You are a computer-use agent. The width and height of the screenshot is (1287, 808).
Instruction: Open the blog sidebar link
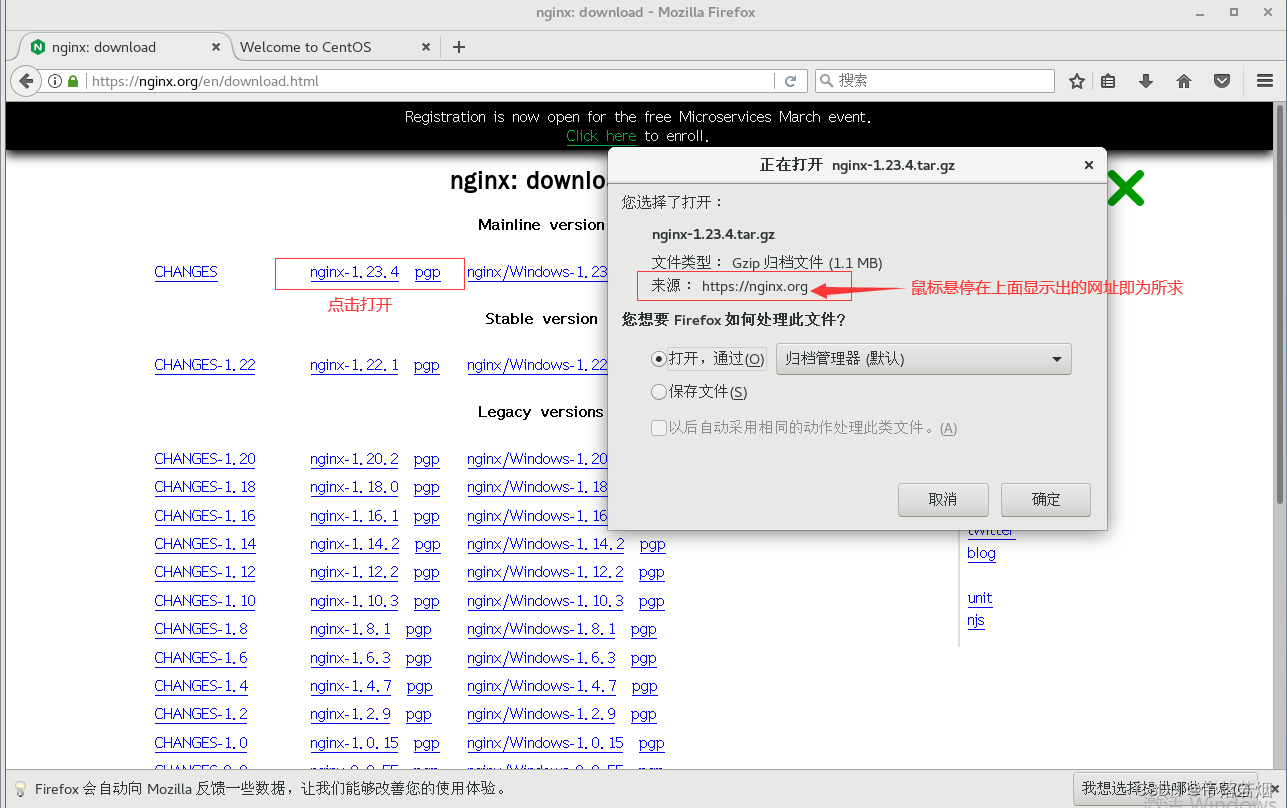[981, 553]
